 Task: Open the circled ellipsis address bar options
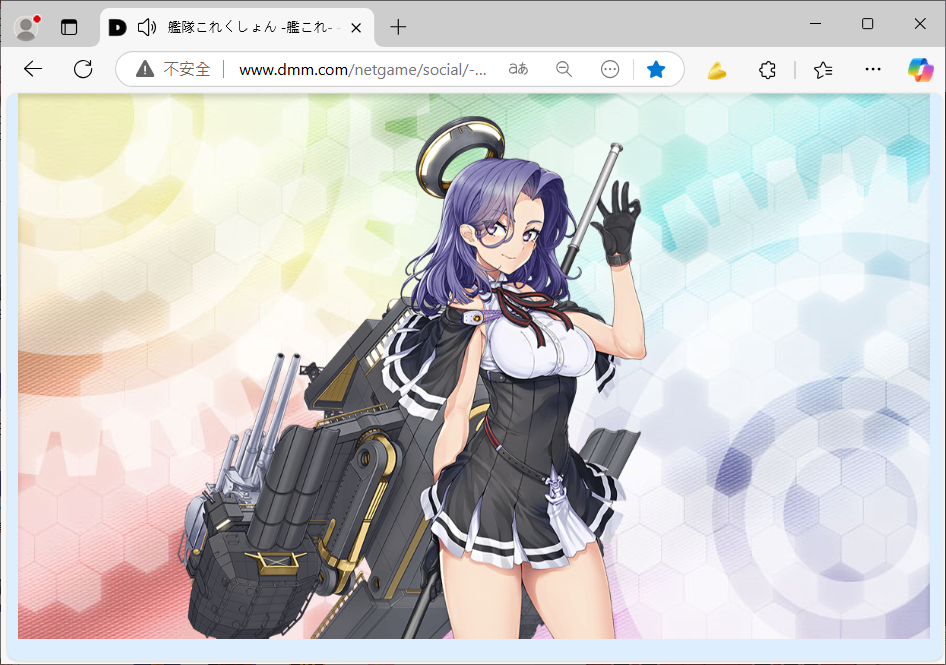pyautogui.click(x=610, y=69)
